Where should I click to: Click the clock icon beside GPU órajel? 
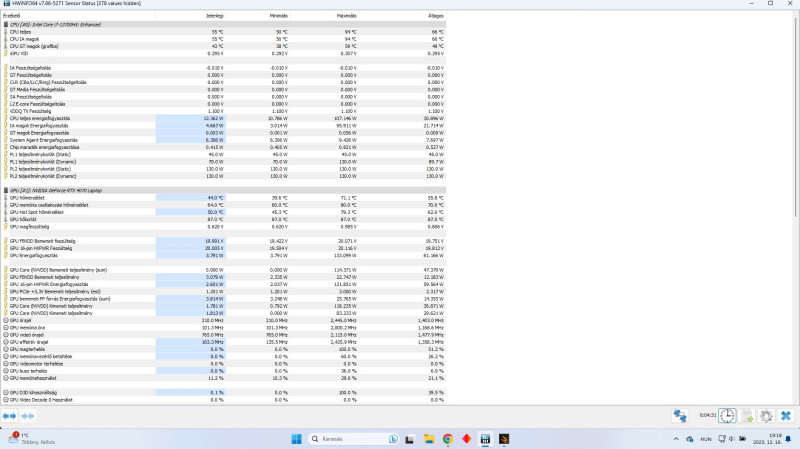(x=6, y=320)
